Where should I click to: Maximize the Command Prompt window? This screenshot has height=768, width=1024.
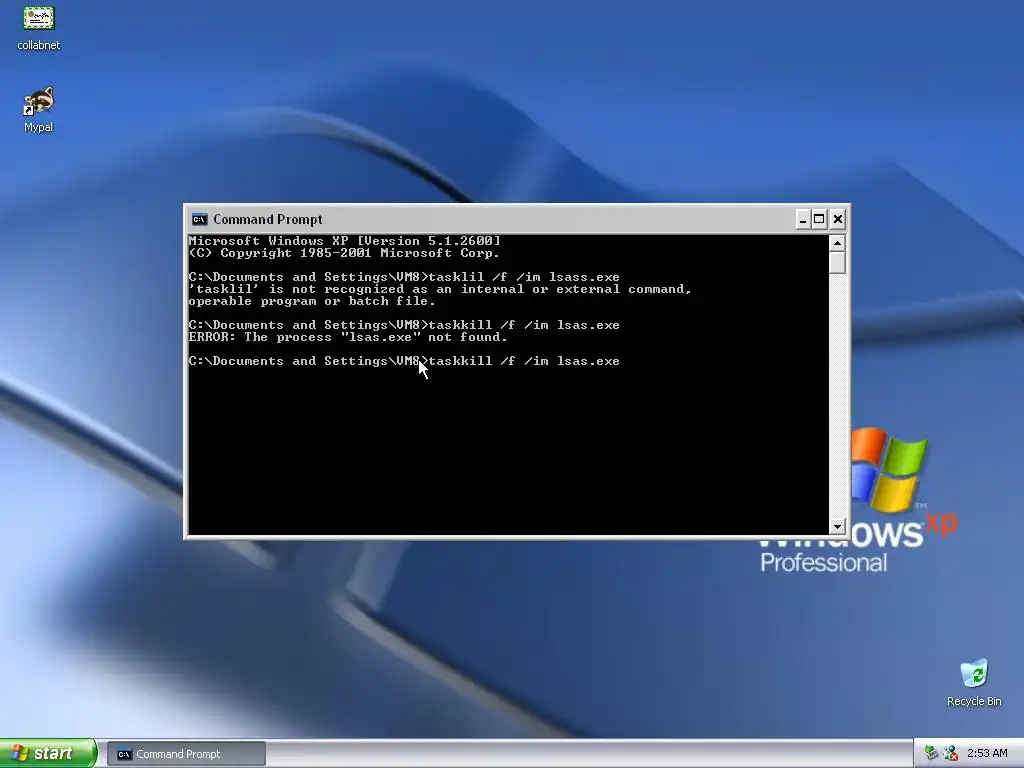[819, 219]
